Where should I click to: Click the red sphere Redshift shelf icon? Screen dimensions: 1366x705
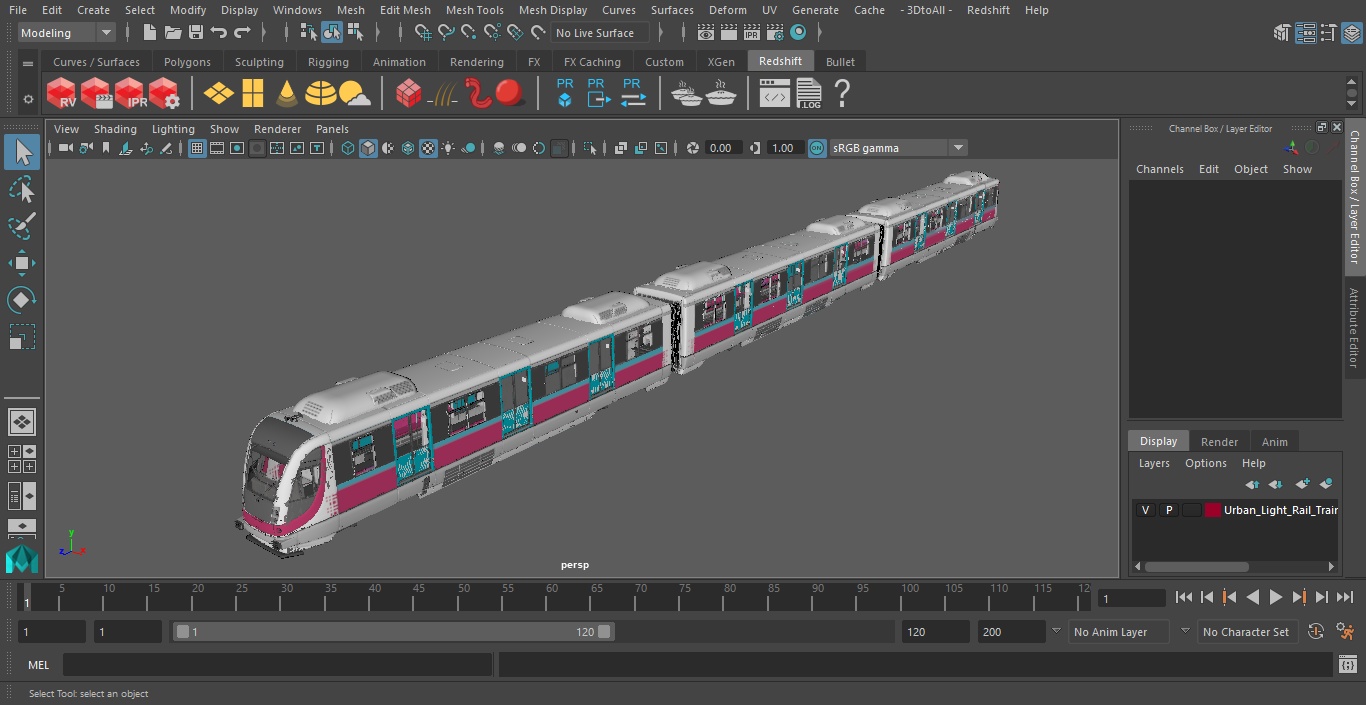(510, 93)
